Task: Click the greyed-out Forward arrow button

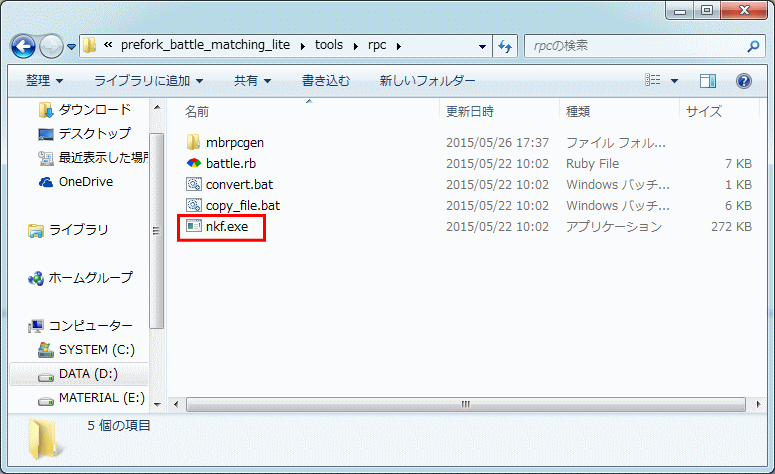Action: click(x=51, y=46)
